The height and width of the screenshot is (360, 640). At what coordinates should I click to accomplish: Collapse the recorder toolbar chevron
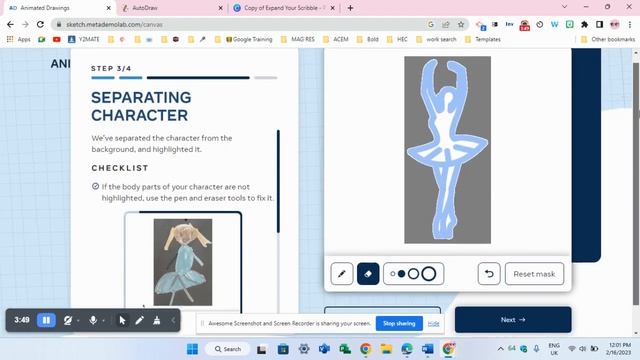[x=173, y=320]
